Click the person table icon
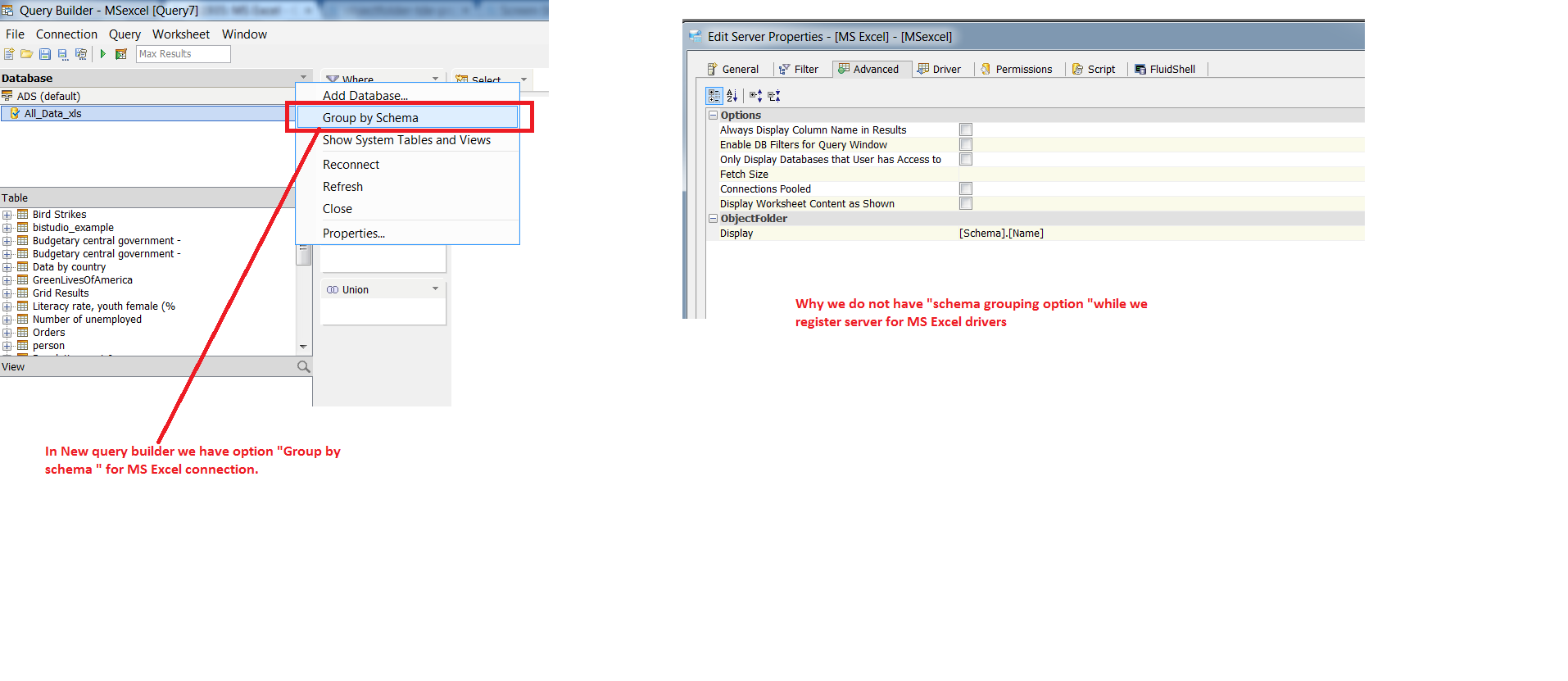 (x=23, y=346)
